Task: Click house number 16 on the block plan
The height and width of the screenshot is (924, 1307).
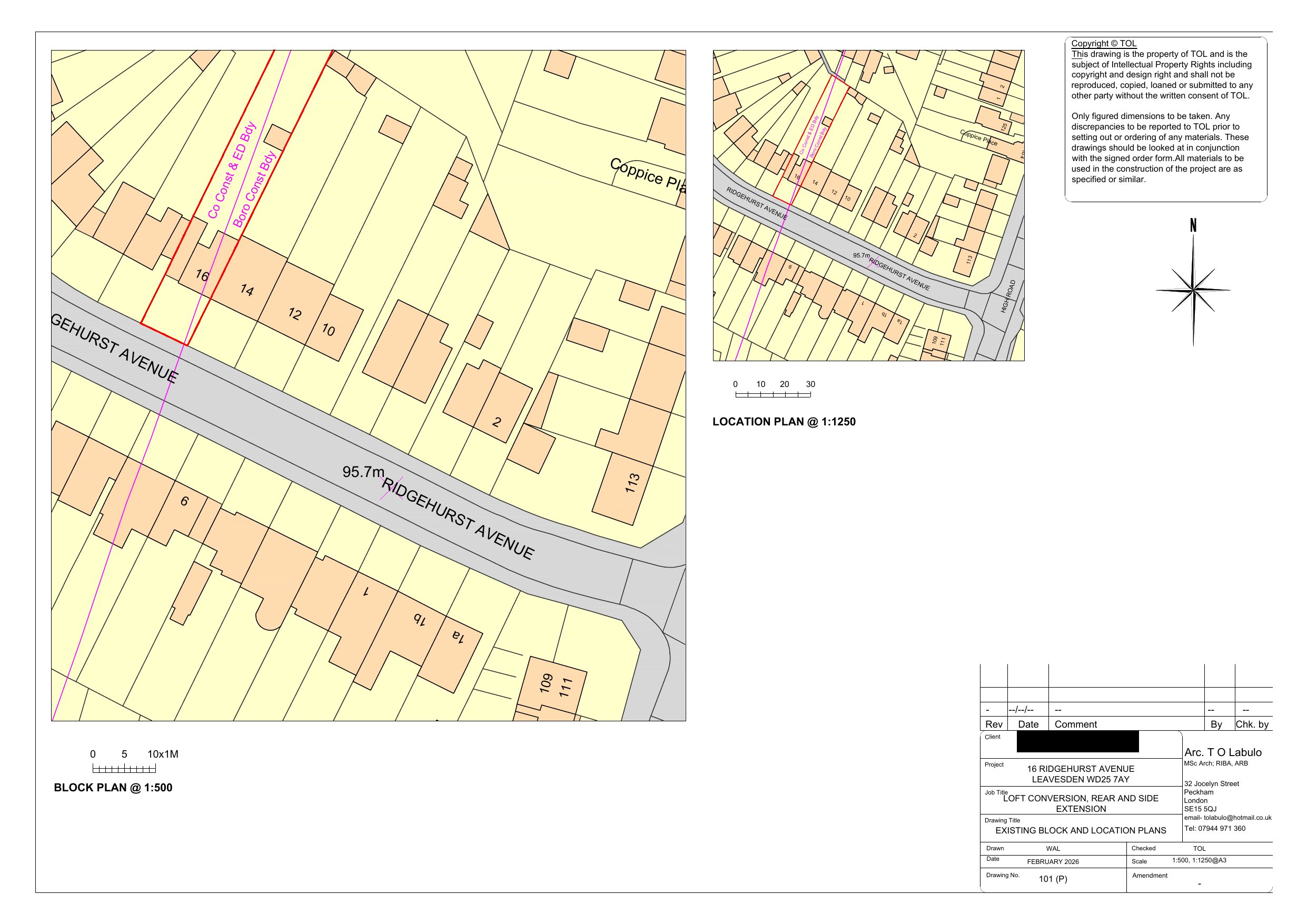Action: coord(202,275)
